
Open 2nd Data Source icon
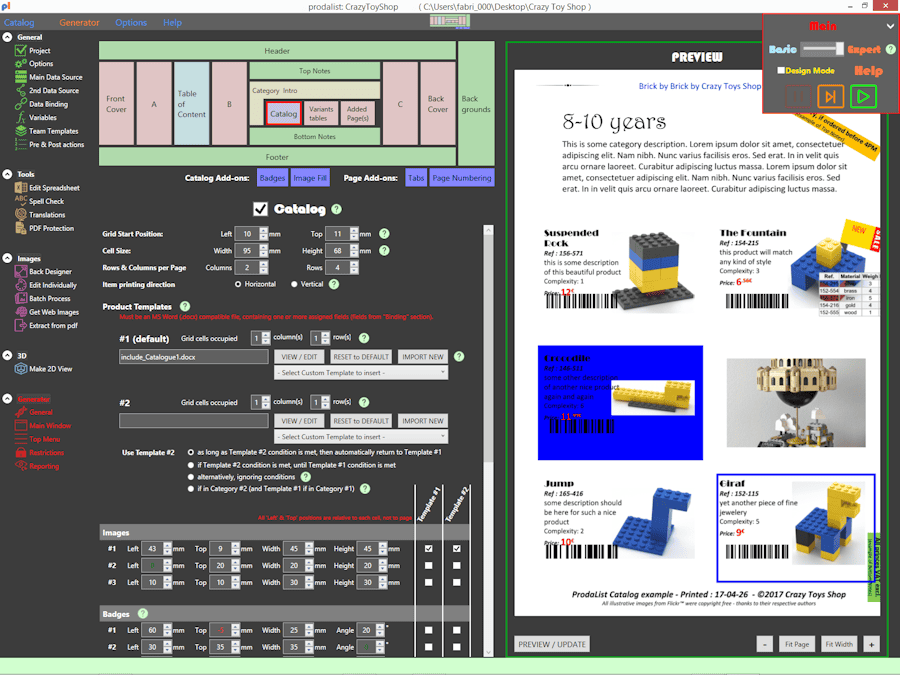[21, 91]
